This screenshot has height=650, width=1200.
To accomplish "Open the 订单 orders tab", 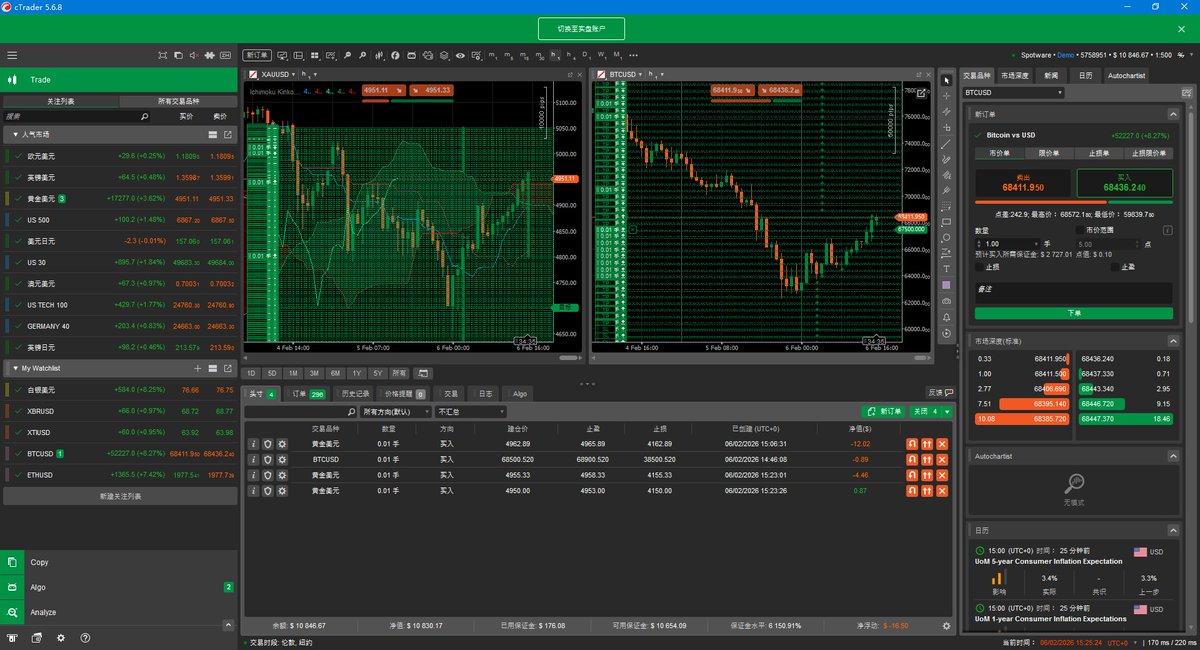I will point(306,394).
